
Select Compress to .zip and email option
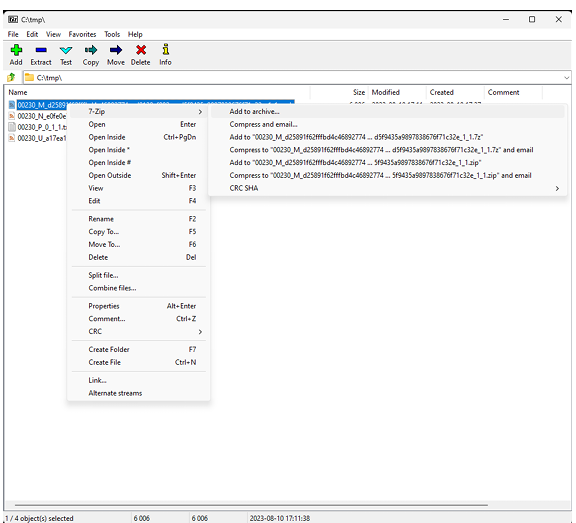click(x=388, y=176)
